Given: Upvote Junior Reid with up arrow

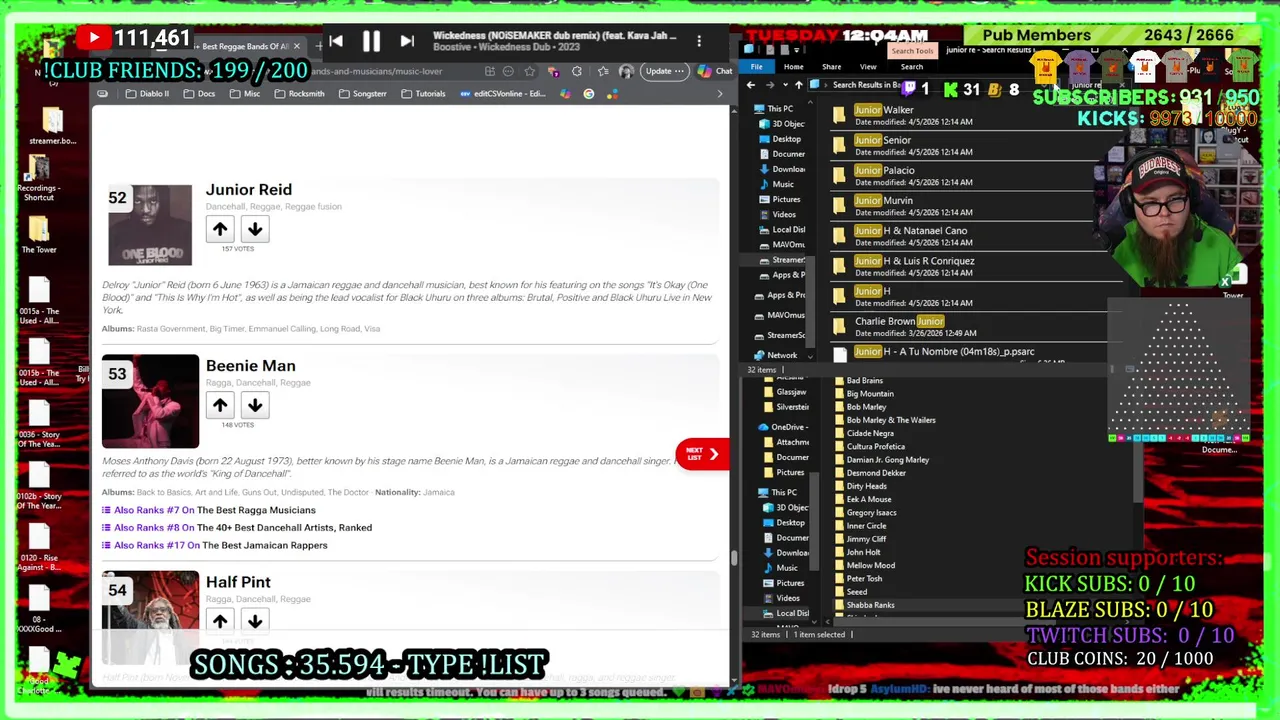Looking at the screenshot, I should [x=220, y=229].
